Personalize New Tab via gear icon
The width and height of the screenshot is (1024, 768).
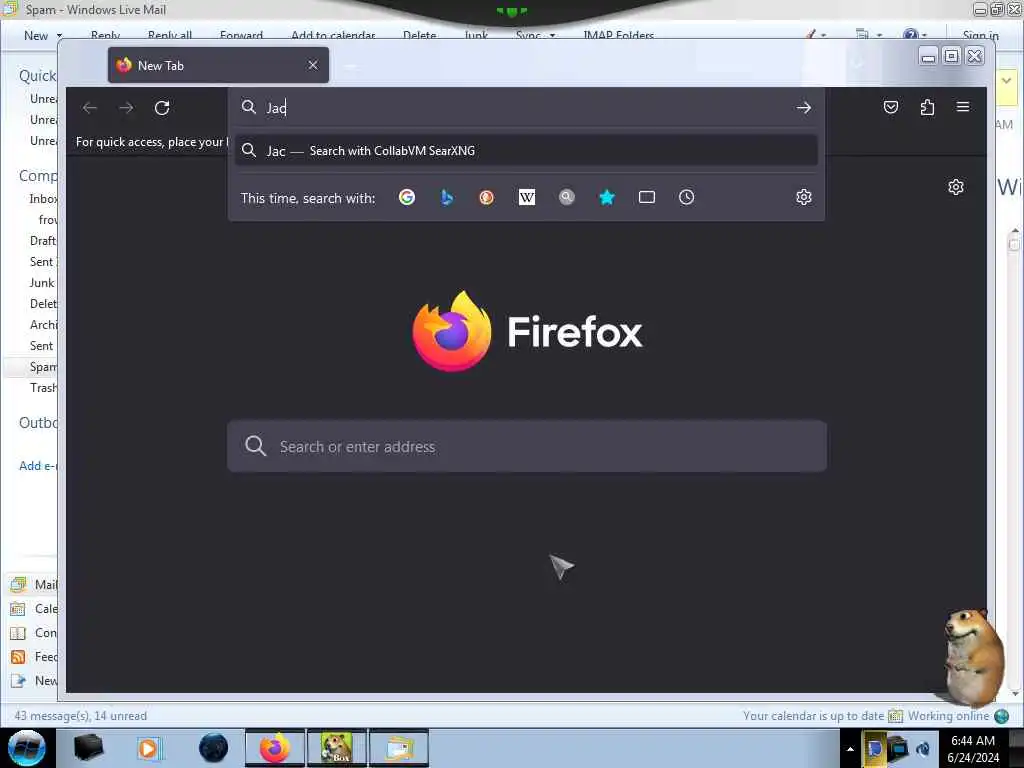[x=955, y=187]
